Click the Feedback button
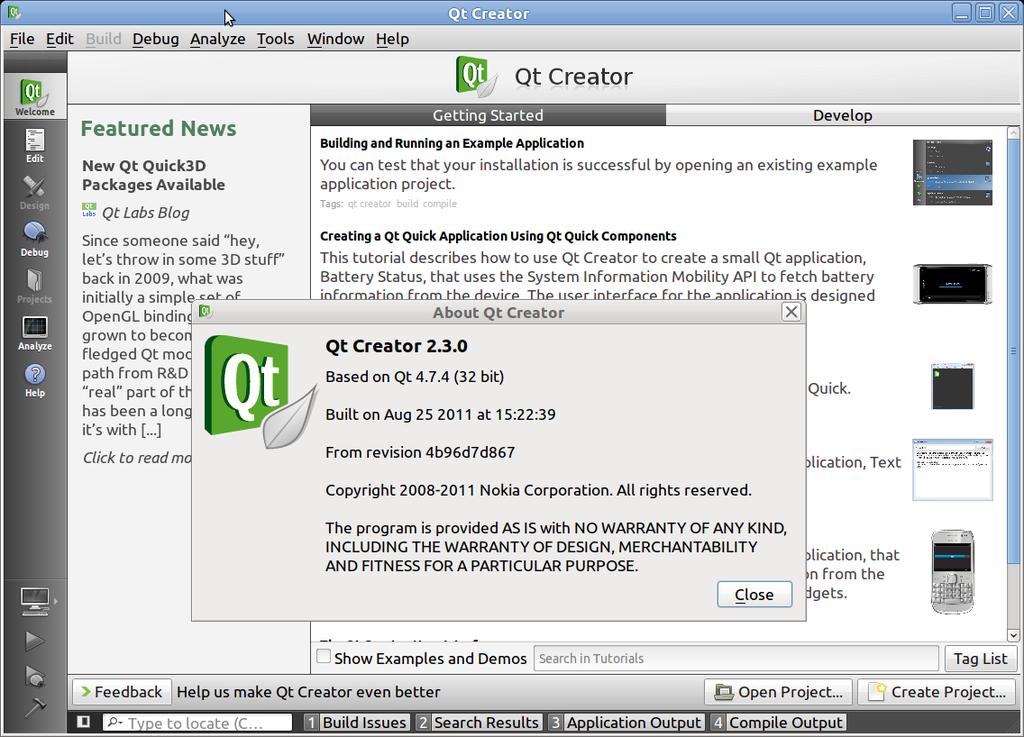 [122, 692]
